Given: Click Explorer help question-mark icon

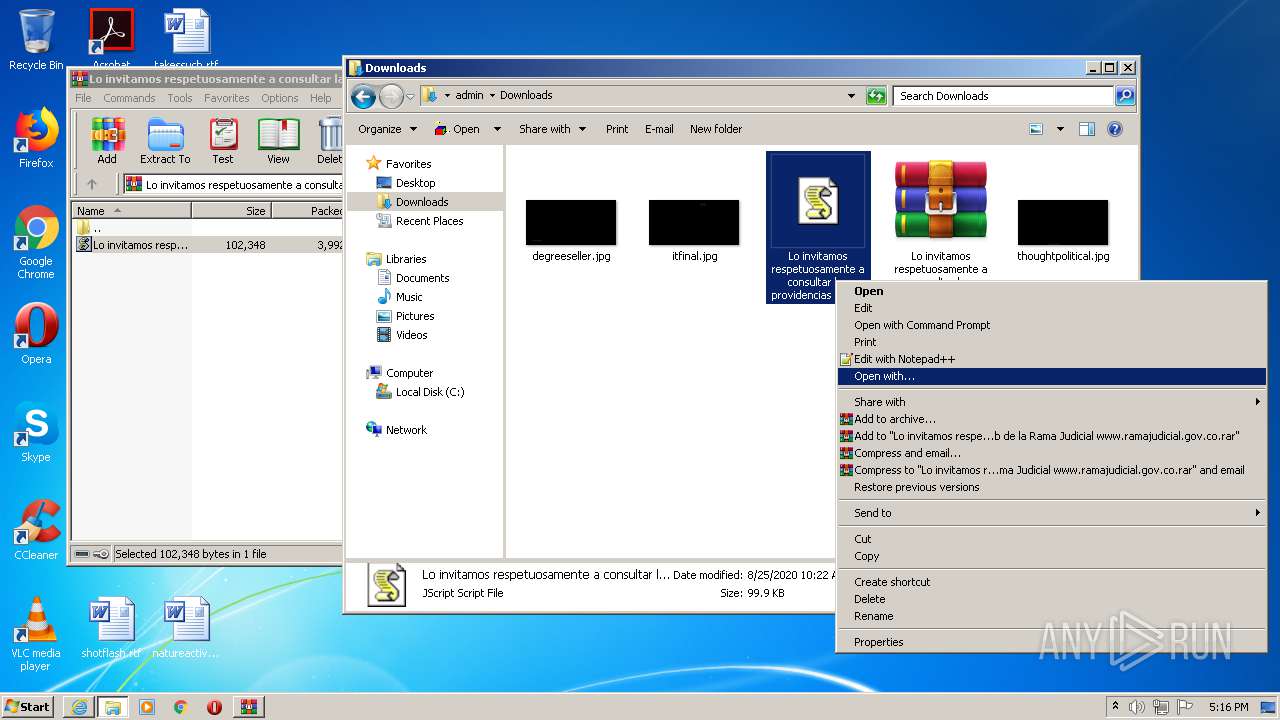Looking at the screenshot, I should (x=1115, y=129).
